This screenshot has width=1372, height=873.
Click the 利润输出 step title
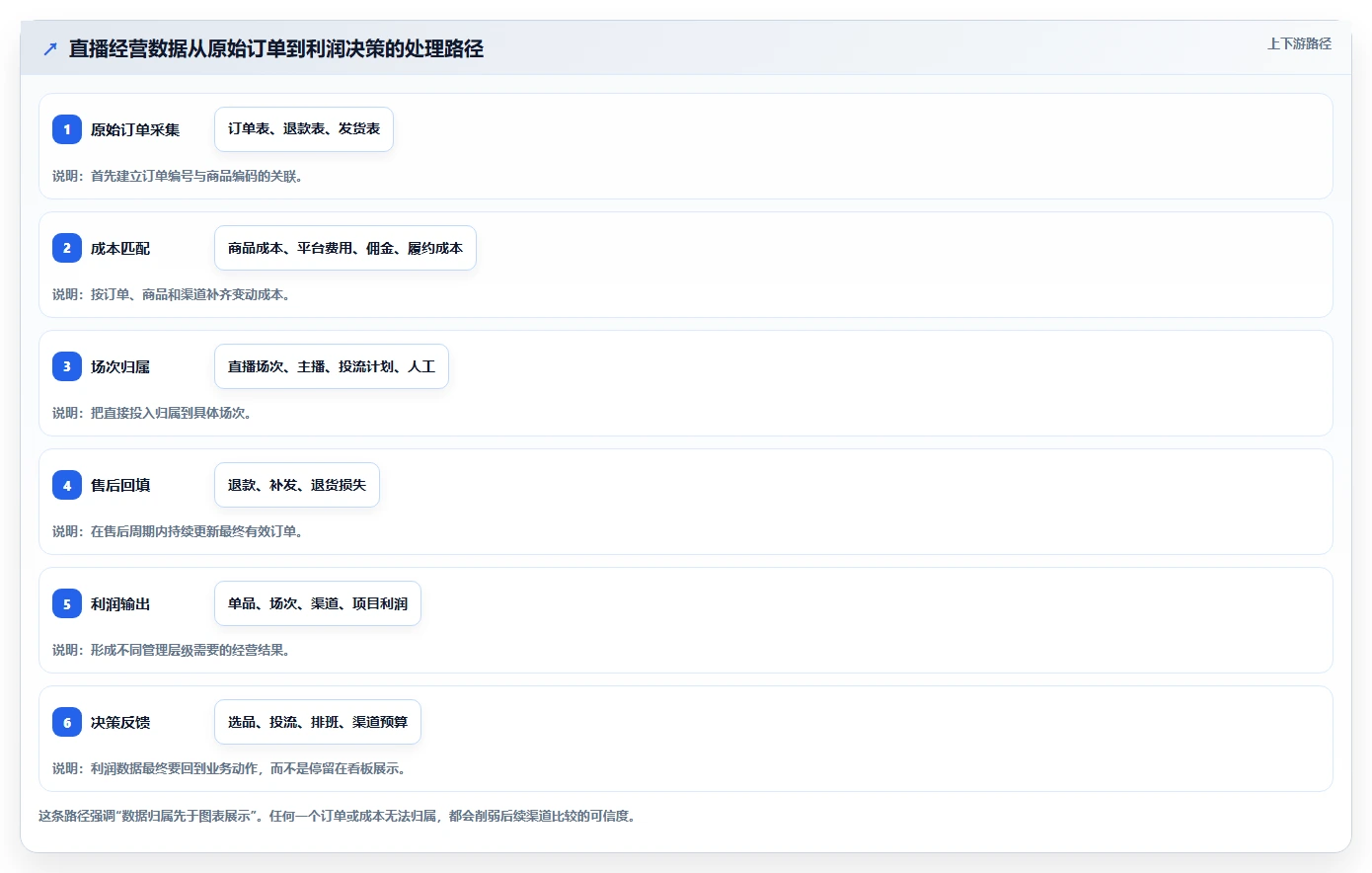(120, 603)
